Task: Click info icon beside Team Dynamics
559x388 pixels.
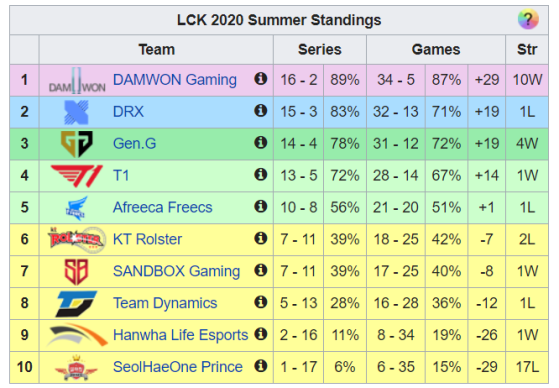Action: [261, 302]
